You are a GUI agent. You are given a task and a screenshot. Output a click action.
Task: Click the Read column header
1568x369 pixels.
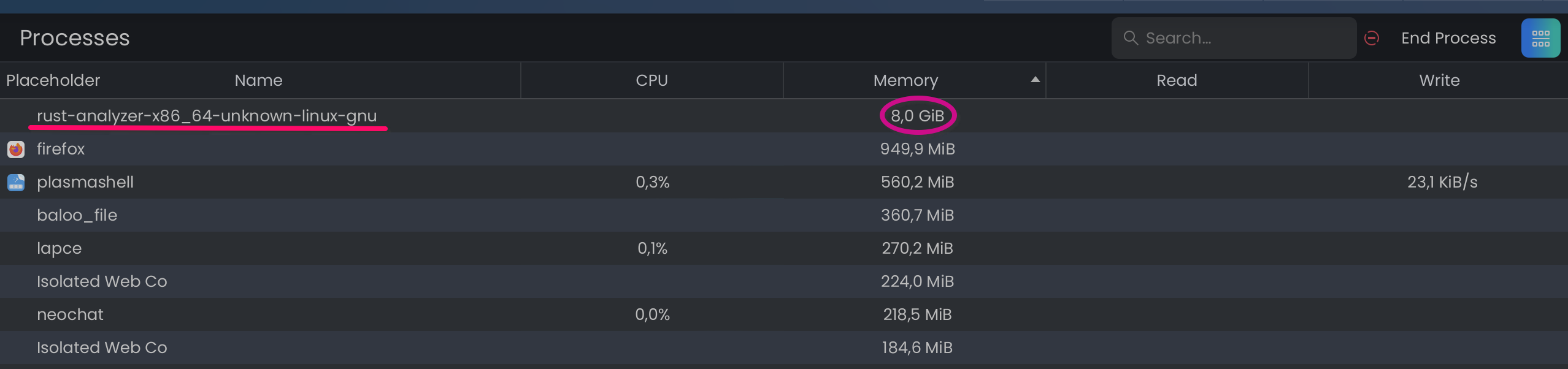pos(1176,80)
